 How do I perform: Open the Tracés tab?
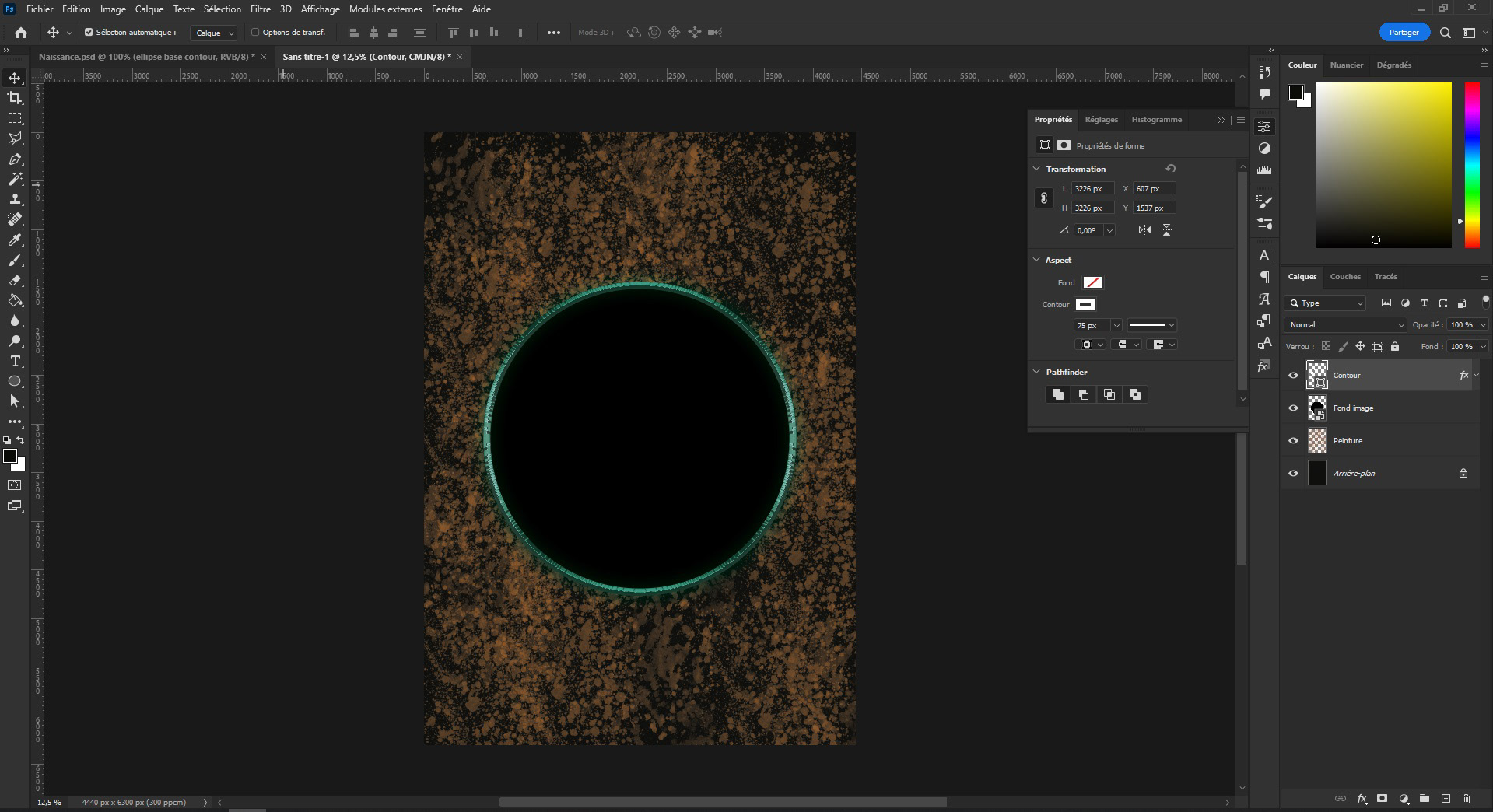tap(1386, 277)
